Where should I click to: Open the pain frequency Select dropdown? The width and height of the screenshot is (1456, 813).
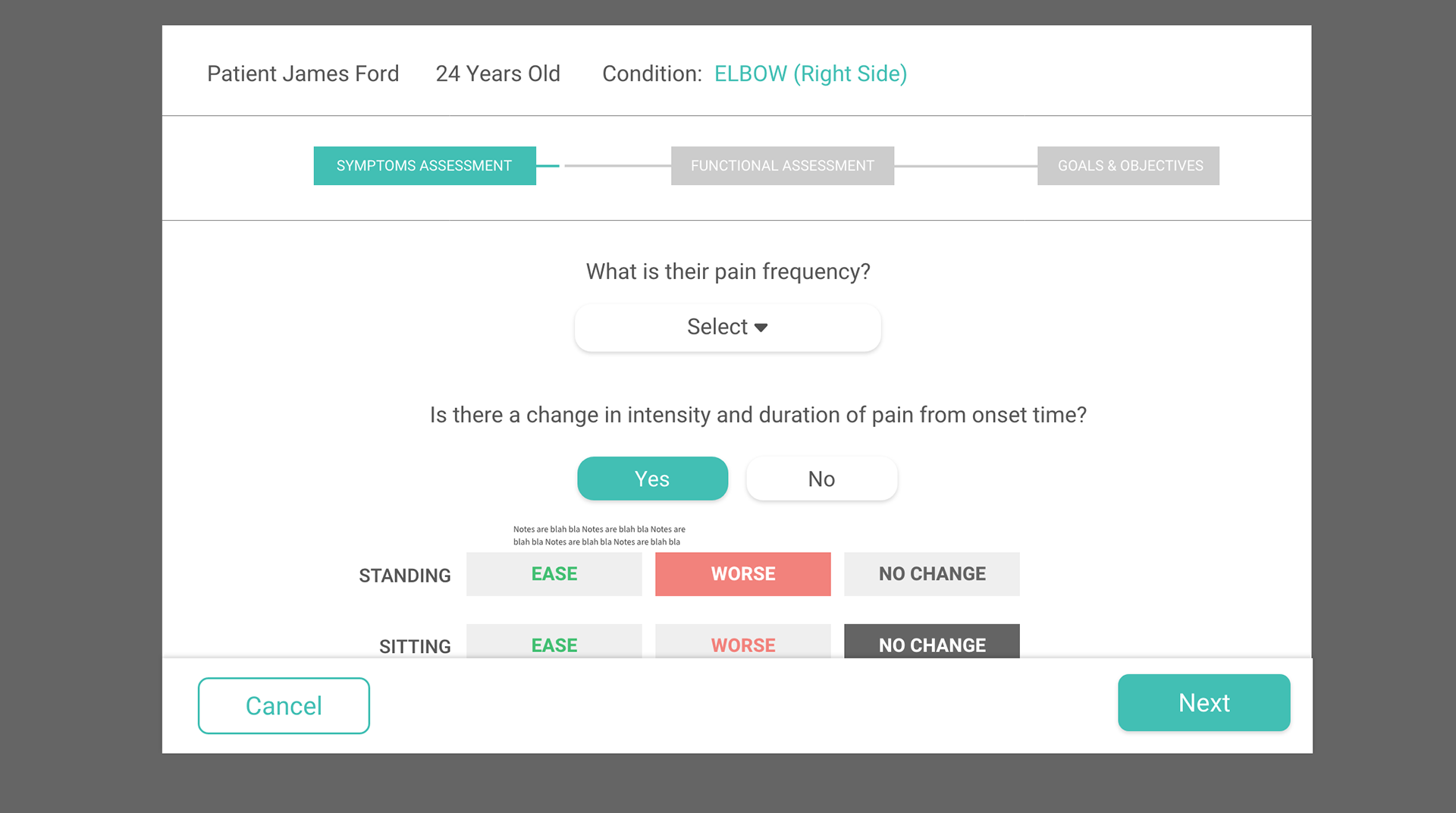click(x=727, y=328)
